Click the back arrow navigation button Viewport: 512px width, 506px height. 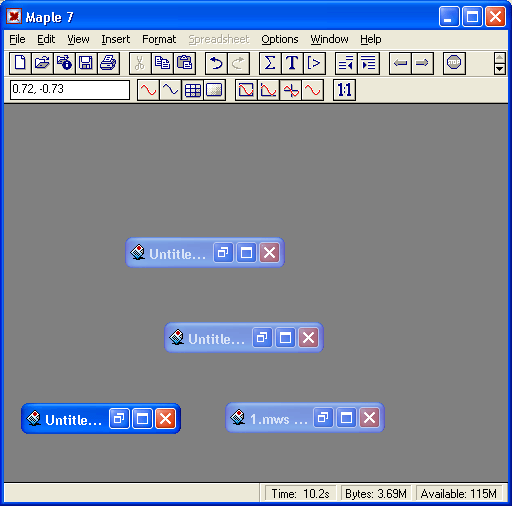tap(400, 63)
